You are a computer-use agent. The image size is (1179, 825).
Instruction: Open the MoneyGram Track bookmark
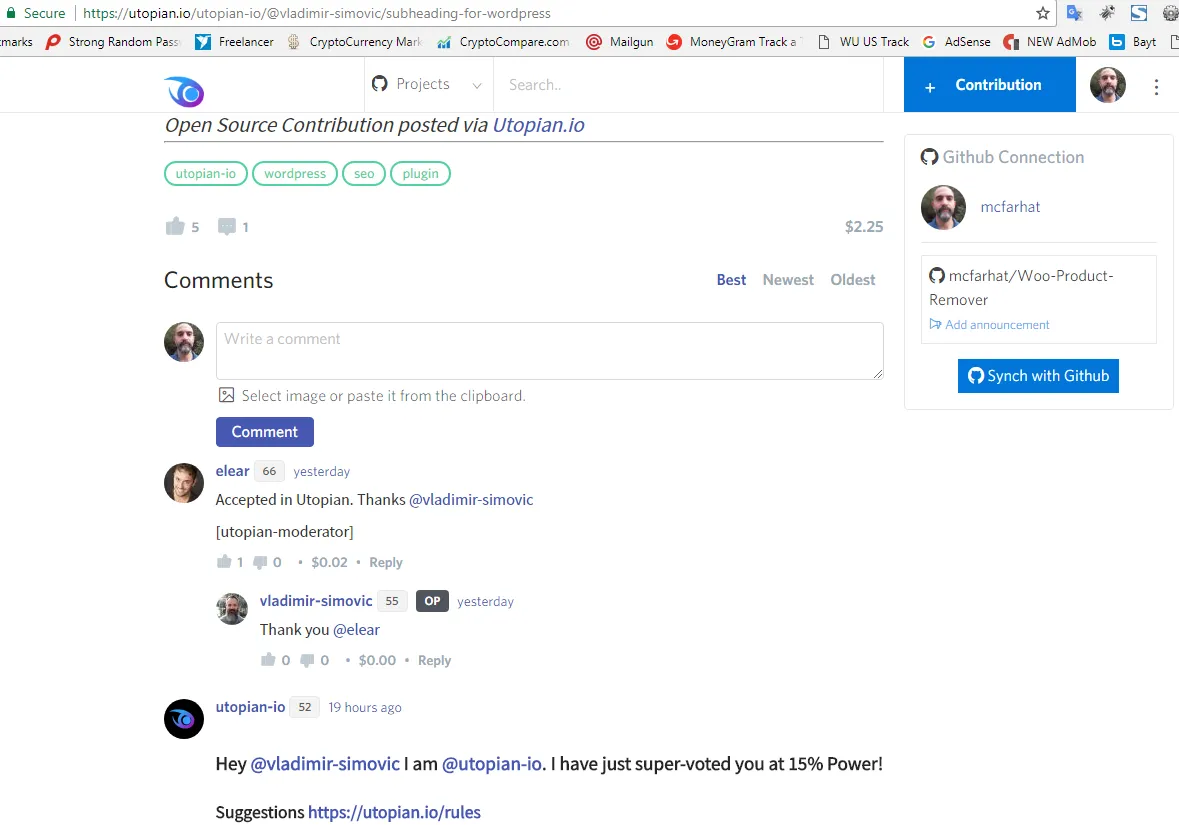tap(734, 41)
